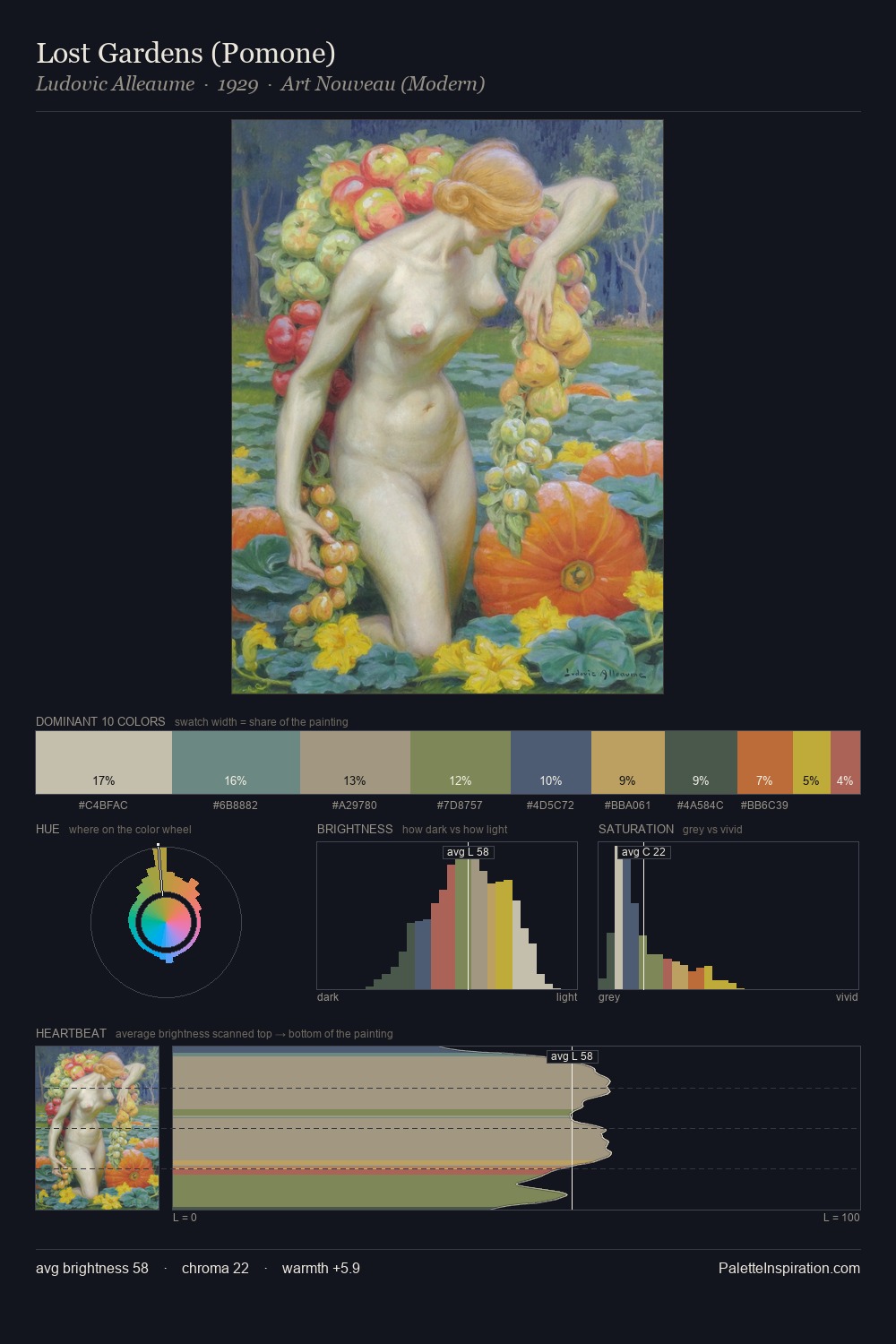
Task: Click the 'HEARTBEAT' section heading
Action: coord(71,1033)
